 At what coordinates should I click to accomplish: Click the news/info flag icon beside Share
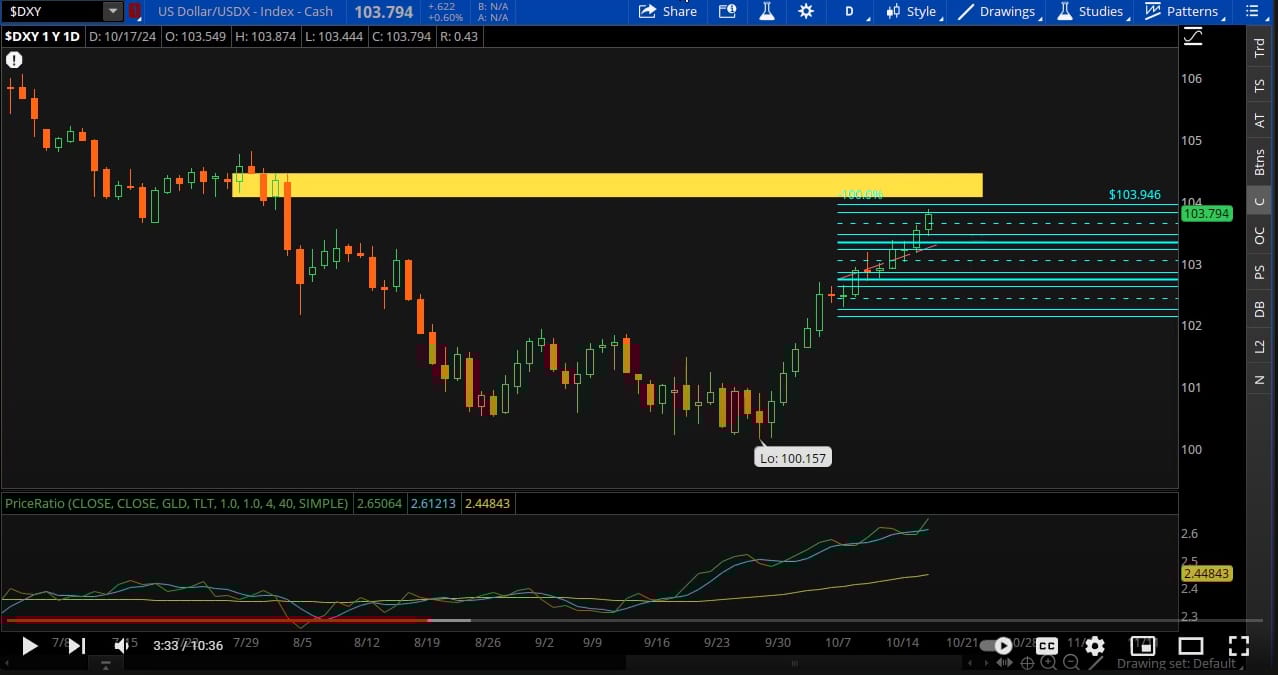pyautogui.click(x=727, y=11)
